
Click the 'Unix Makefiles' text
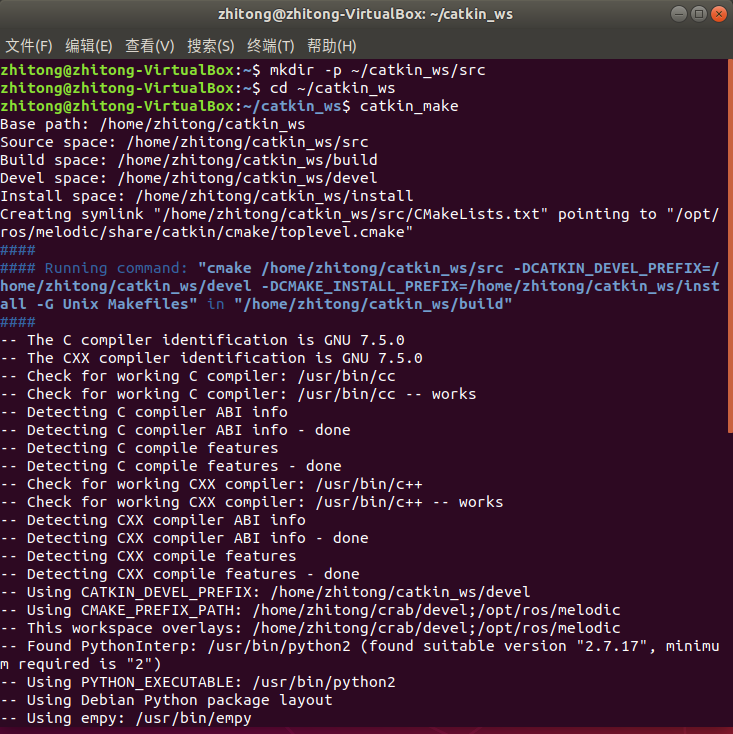tap(125, 304)
